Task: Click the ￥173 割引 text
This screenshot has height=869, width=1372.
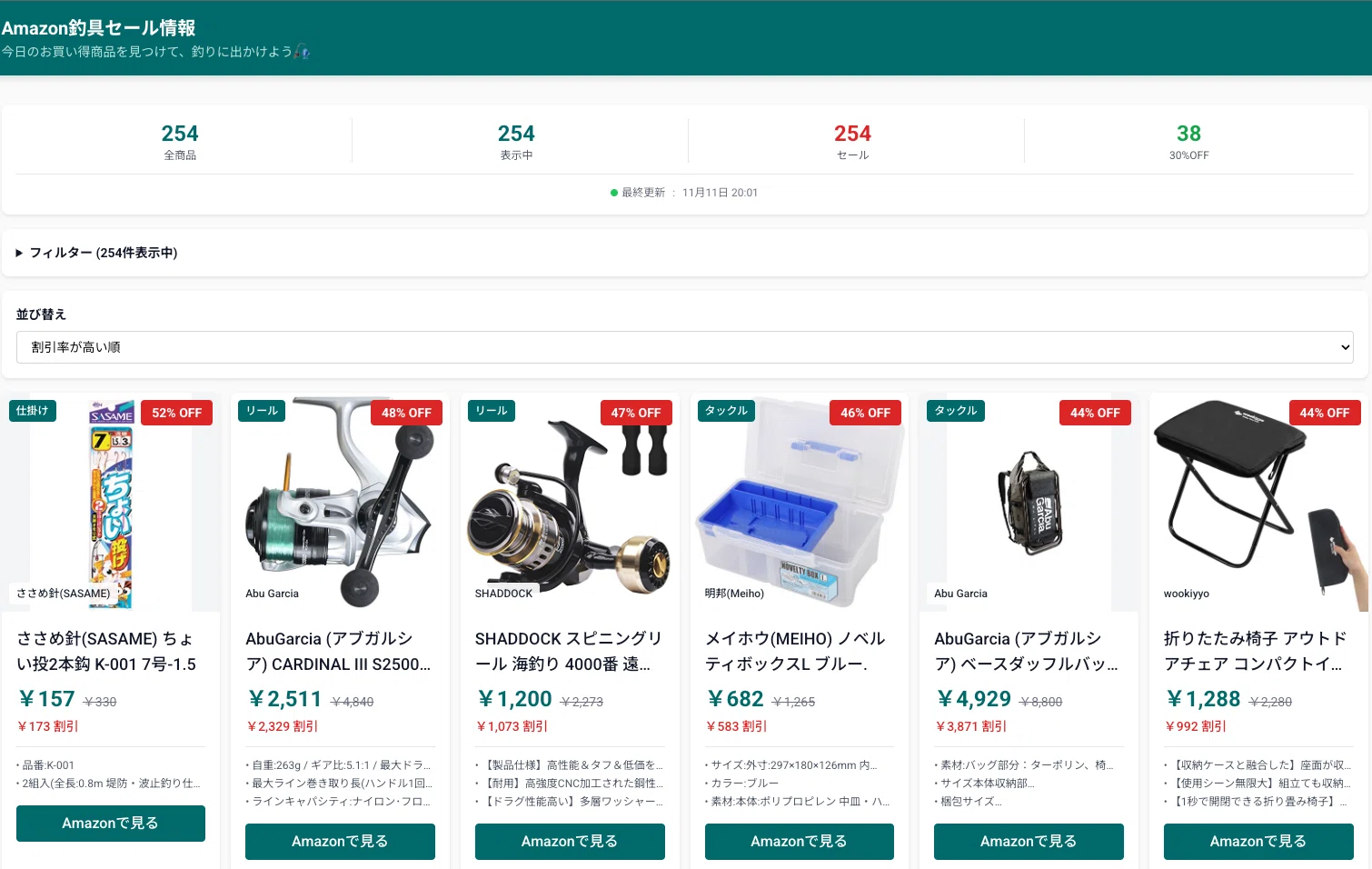Action: point(47,726)
